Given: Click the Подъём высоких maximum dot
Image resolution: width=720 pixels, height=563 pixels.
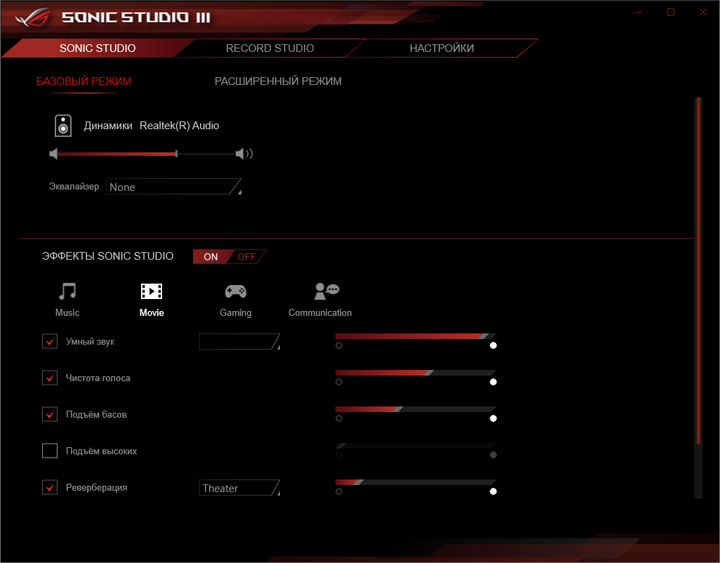Looking at the screenshot, I should 493,455.
